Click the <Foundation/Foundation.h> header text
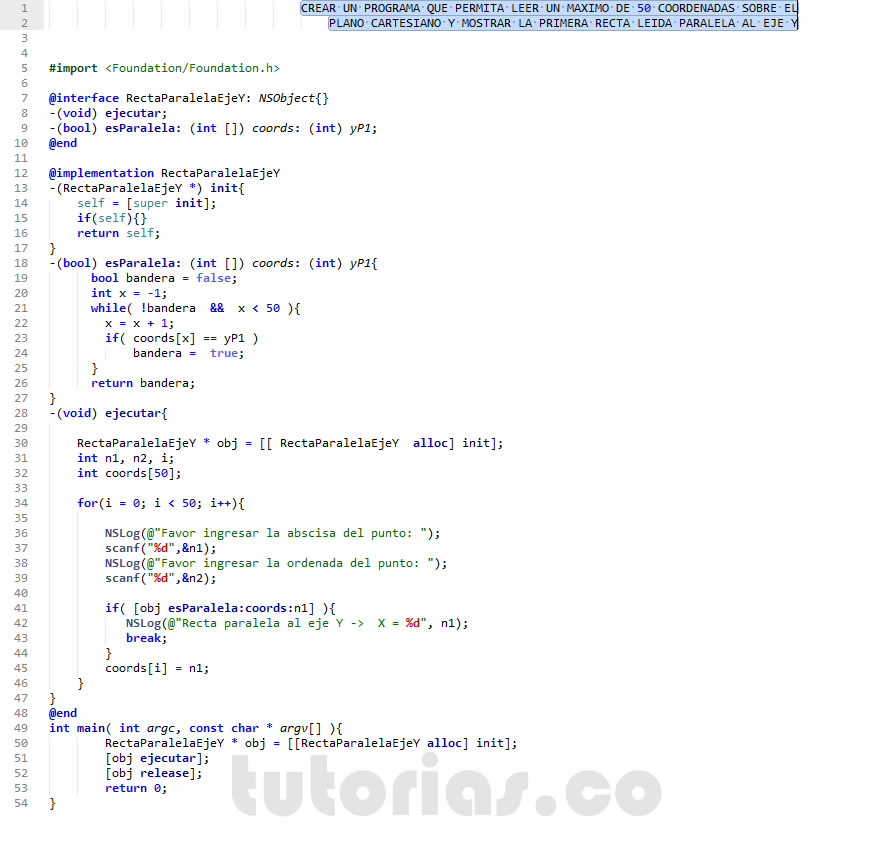 click(192, 68)
